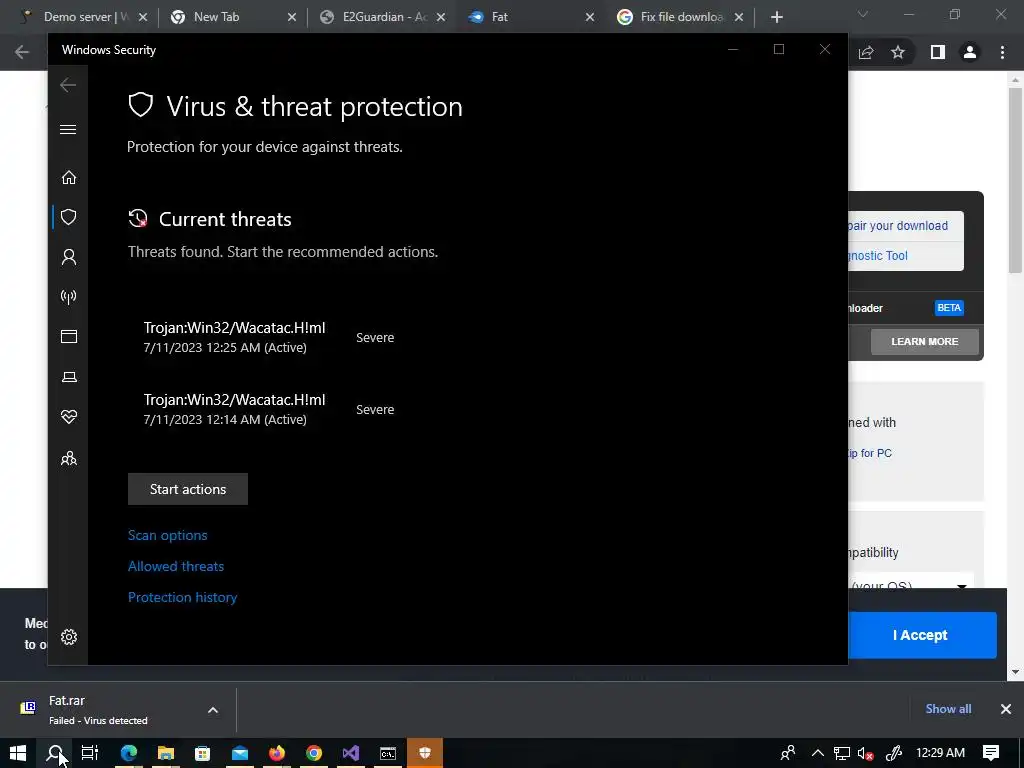Viewport: 1024px width, 768px height.
Task: Close the New Tab browser tab
Action: tap(292, 17)
